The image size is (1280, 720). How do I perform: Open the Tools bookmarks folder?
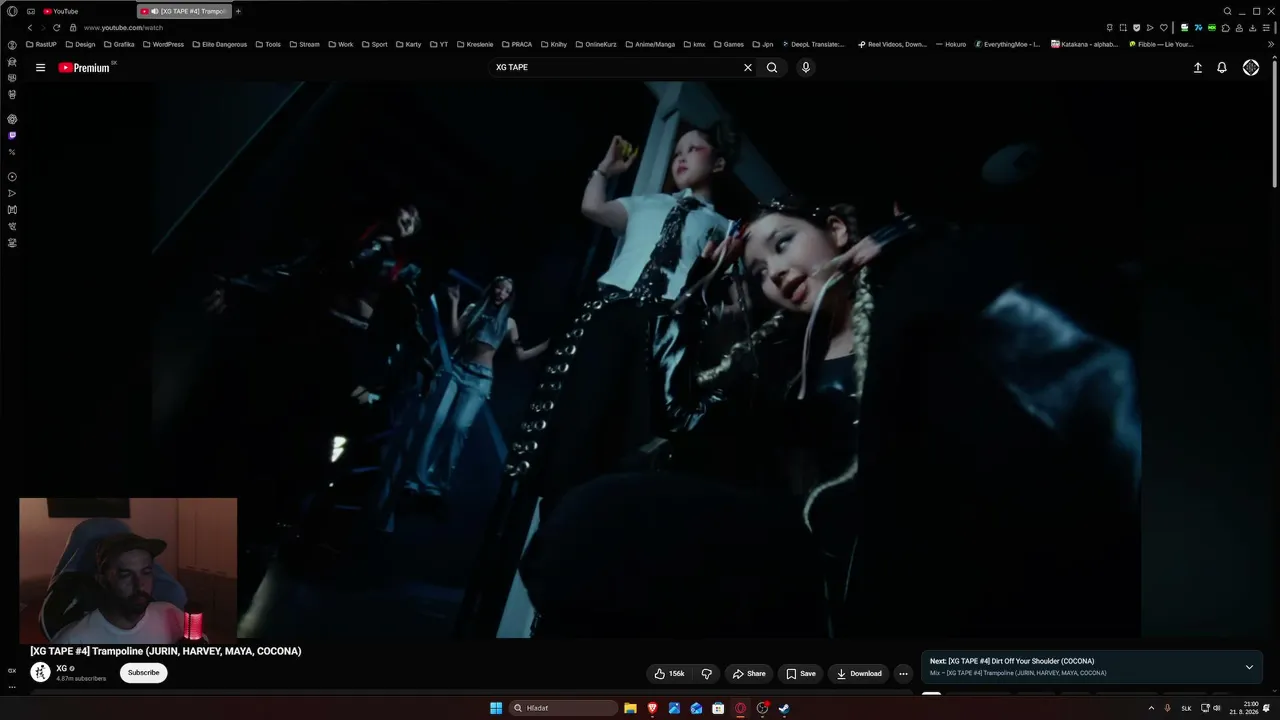pos(268,45)
